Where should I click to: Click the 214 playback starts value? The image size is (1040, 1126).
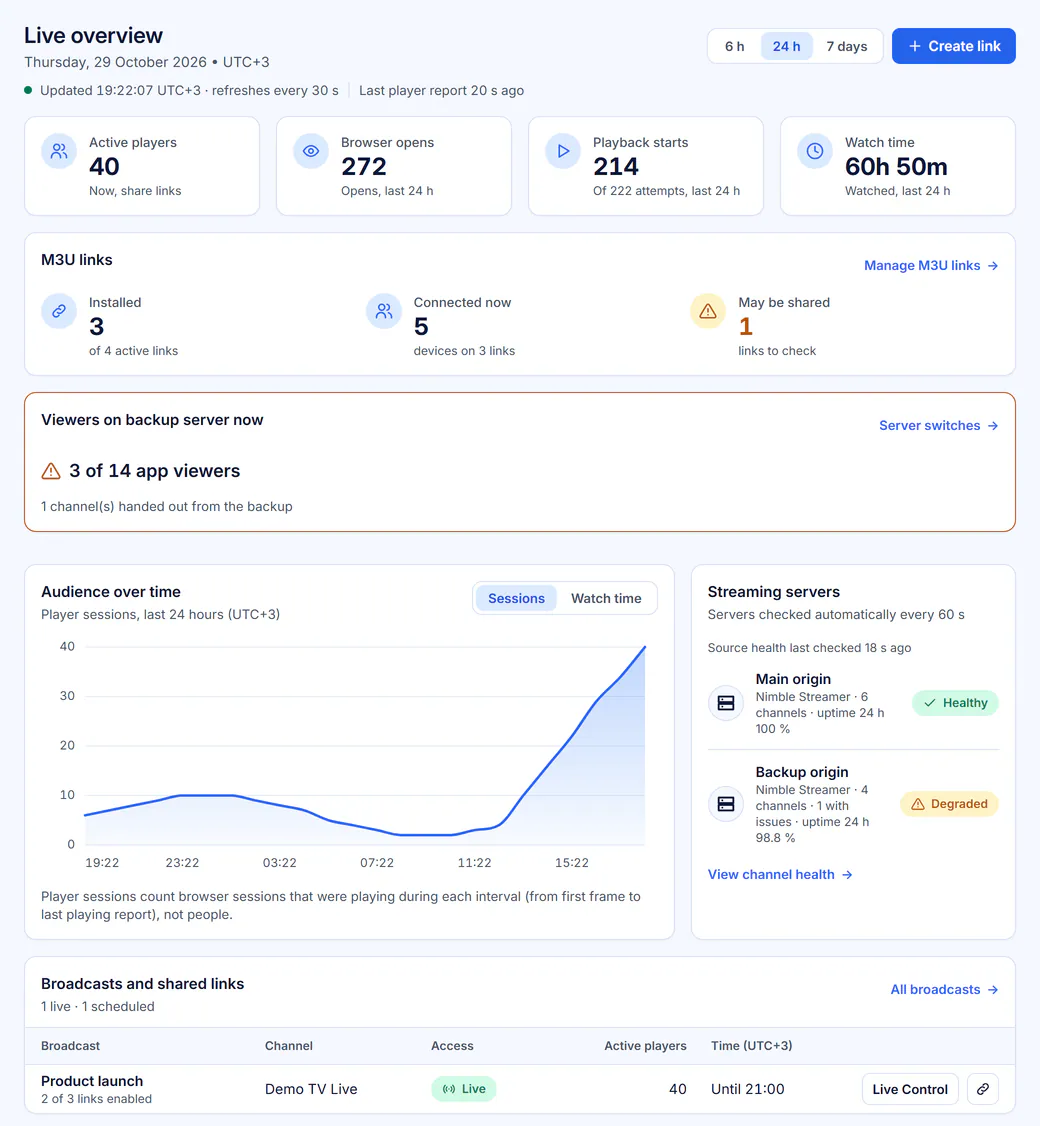(x=616, y=167)
